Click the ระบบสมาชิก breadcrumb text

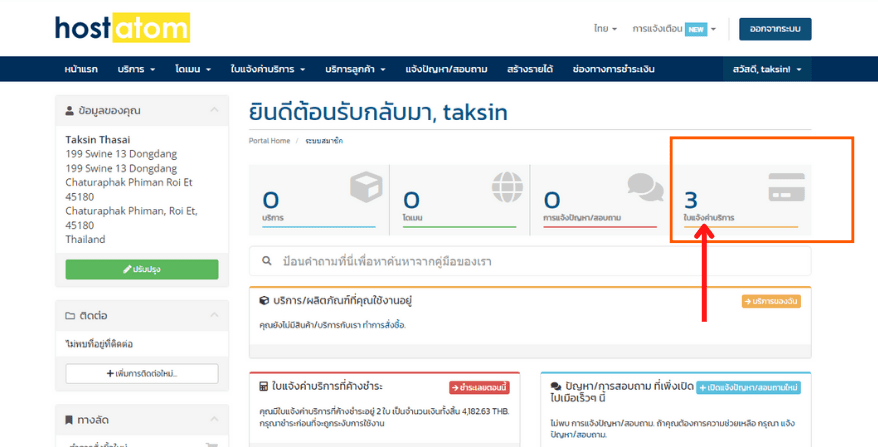[324, 141]
